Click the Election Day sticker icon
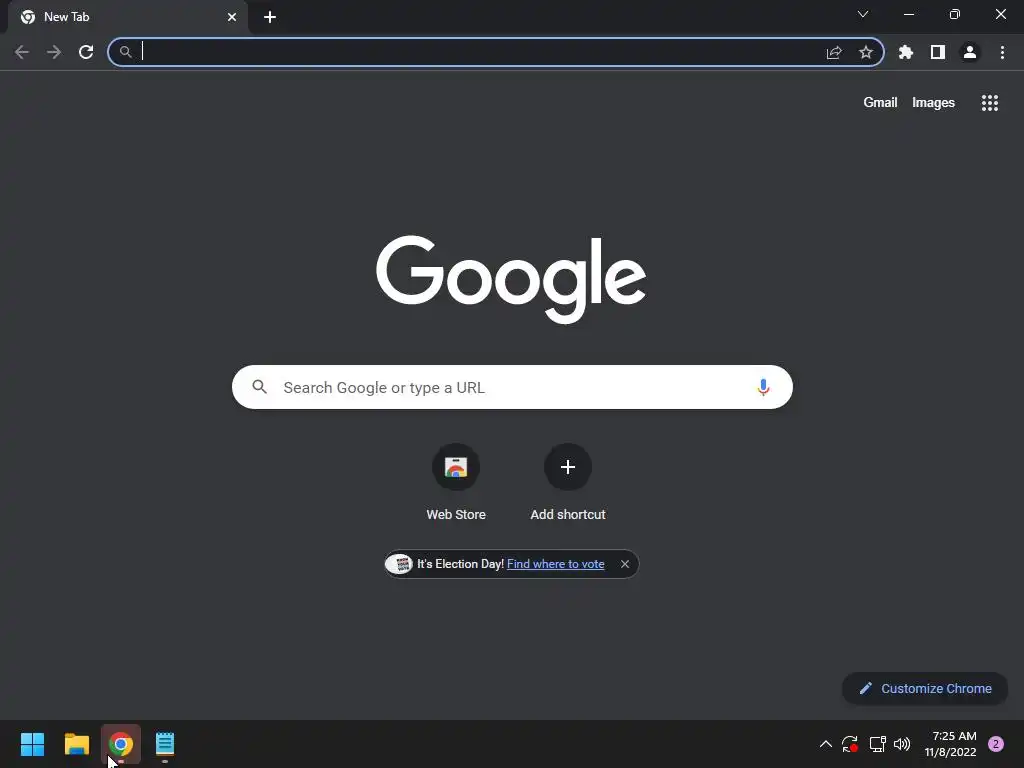Screen dimensions: 1024x768 pyautogui.click(x=398, y=564)
